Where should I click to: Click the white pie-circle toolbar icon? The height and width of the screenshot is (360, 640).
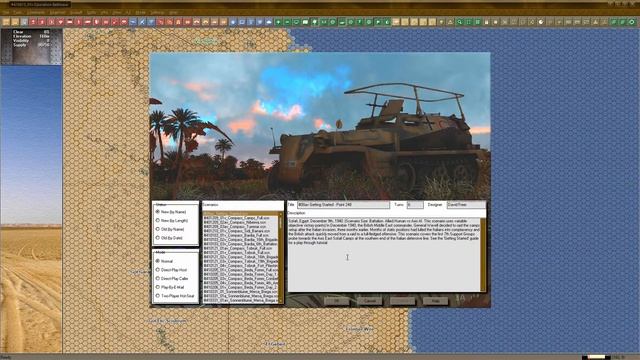pos(541,22)
